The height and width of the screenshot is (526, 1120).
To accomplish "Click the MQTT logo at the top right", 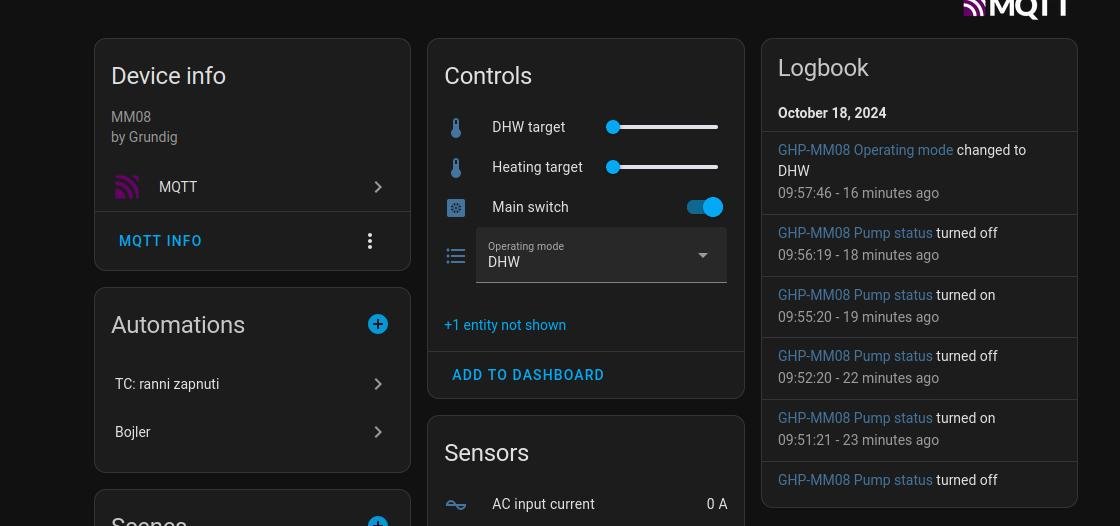I will 1014,7.
